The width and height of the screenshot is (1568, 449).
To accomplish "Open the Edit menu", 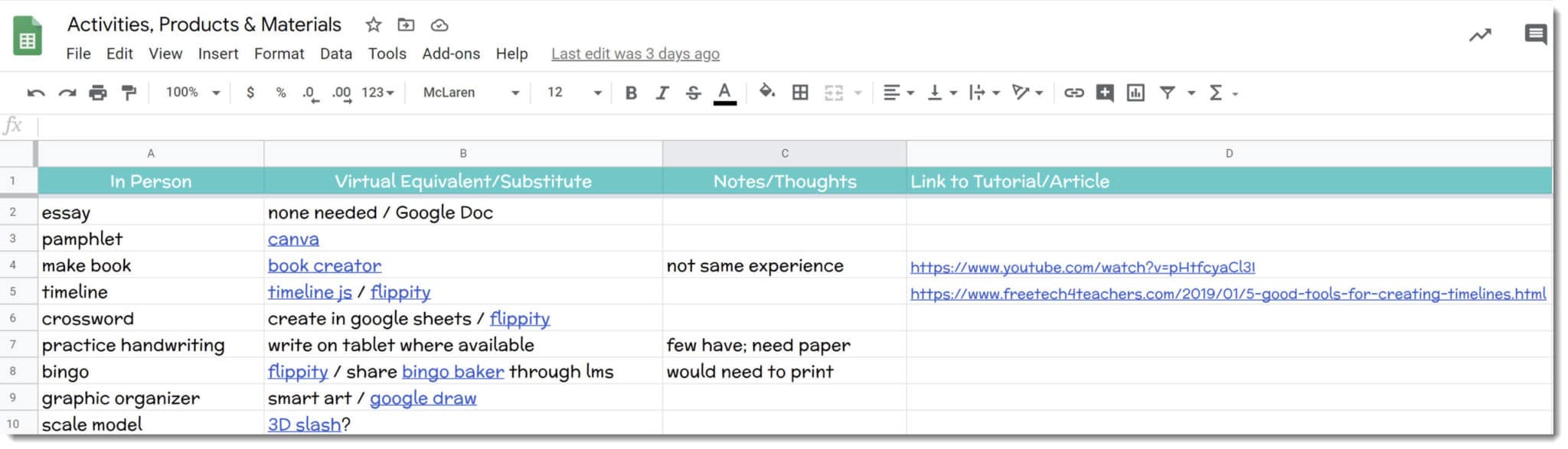I will coord(119,54).
